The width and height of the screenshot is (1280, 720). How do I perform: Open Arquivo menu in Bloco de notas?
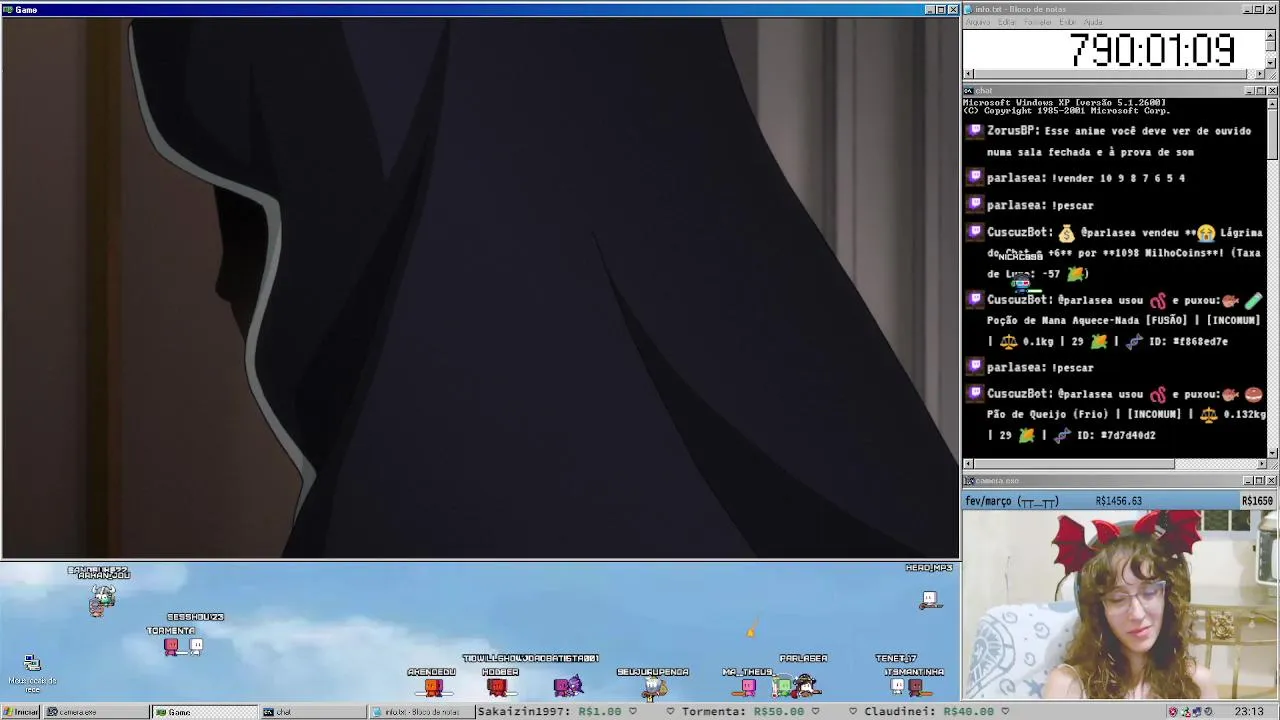coord(977,22)
